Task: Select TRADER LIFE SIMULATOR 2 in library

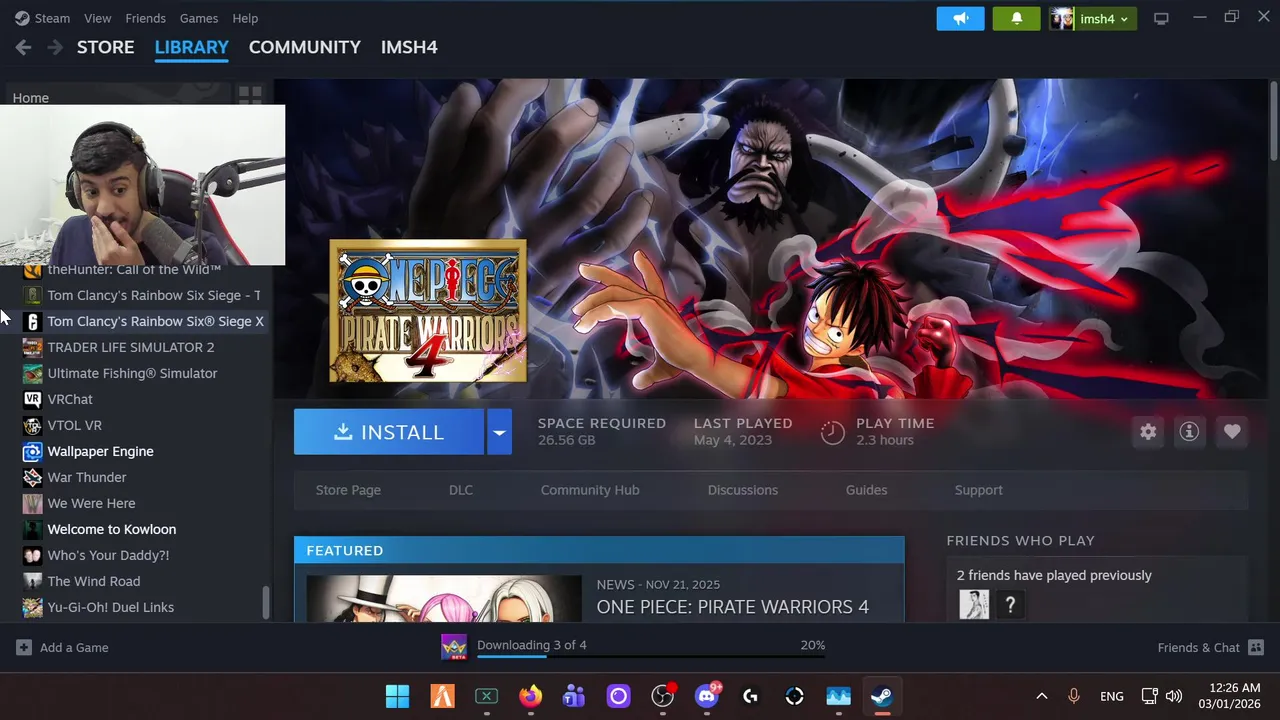Action: click(x=131, y=347)
